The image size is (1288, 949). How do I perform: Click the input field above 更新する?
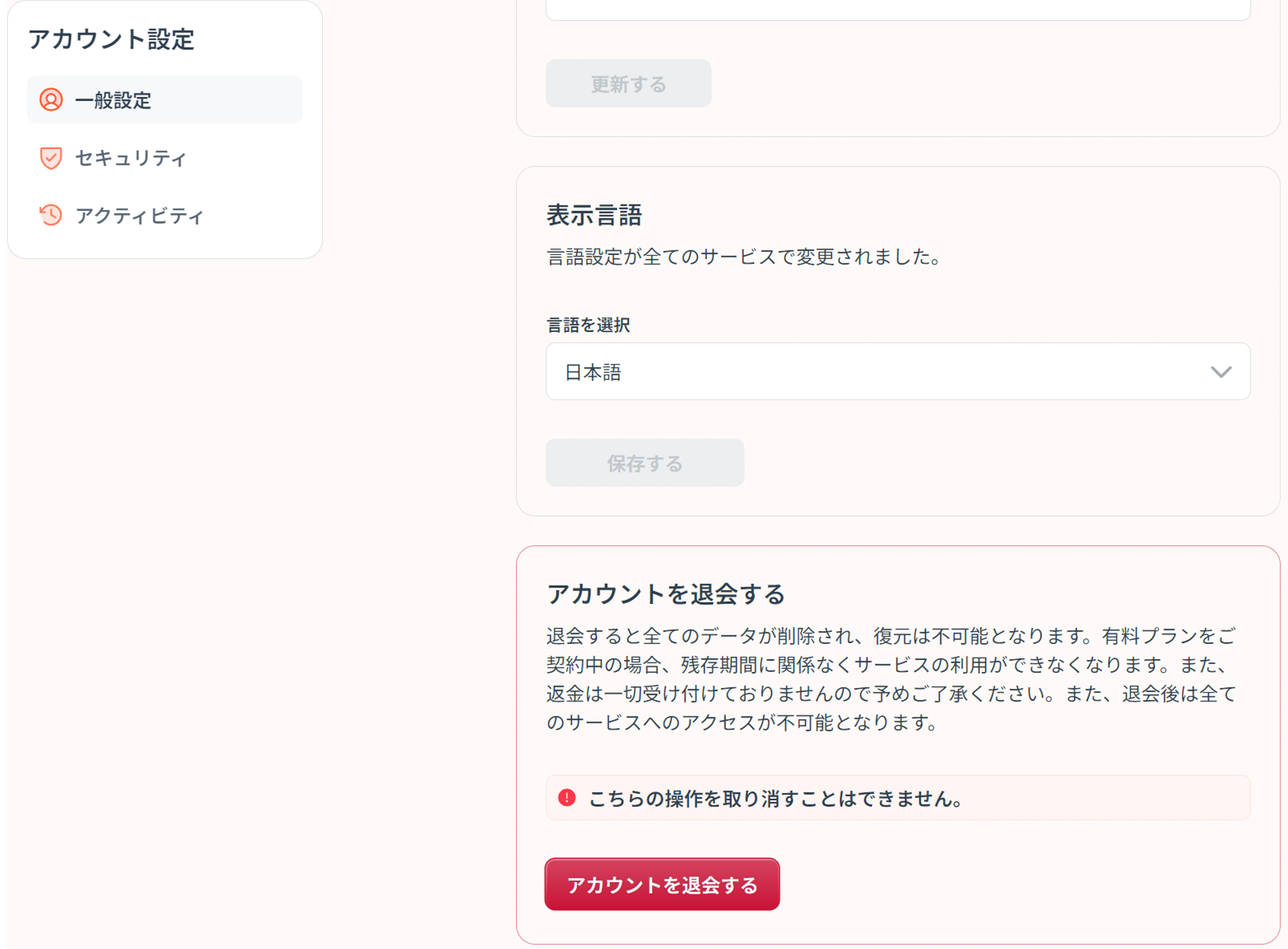[x=898, y=9]
